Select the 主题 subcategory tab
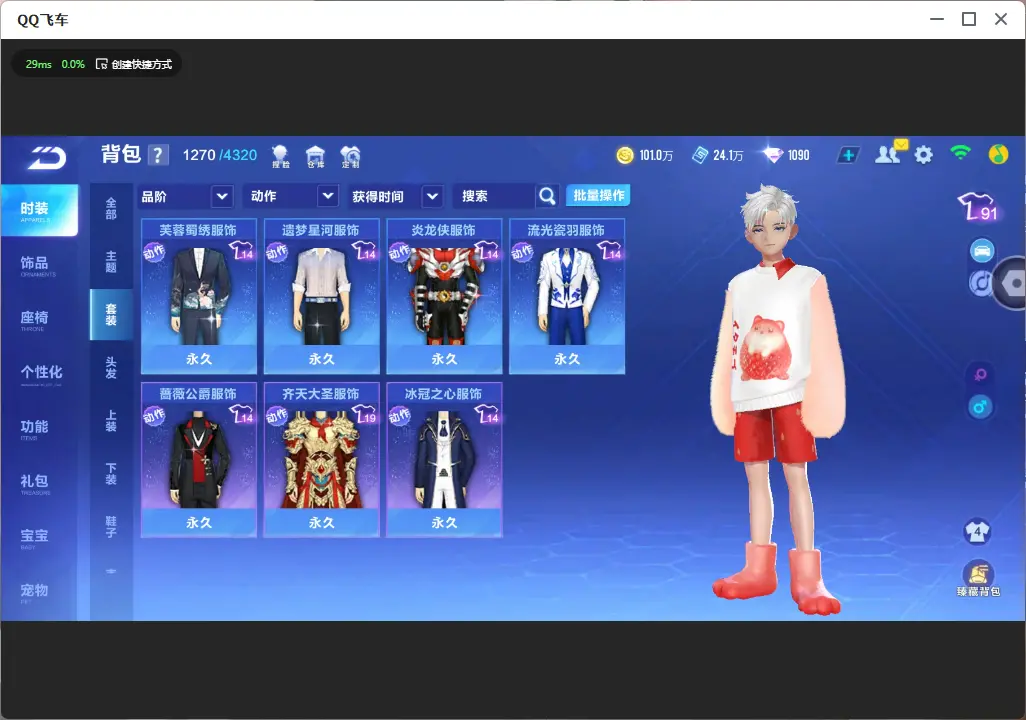Viewport: 1026px width, 720px height. (x=111, y=262)
